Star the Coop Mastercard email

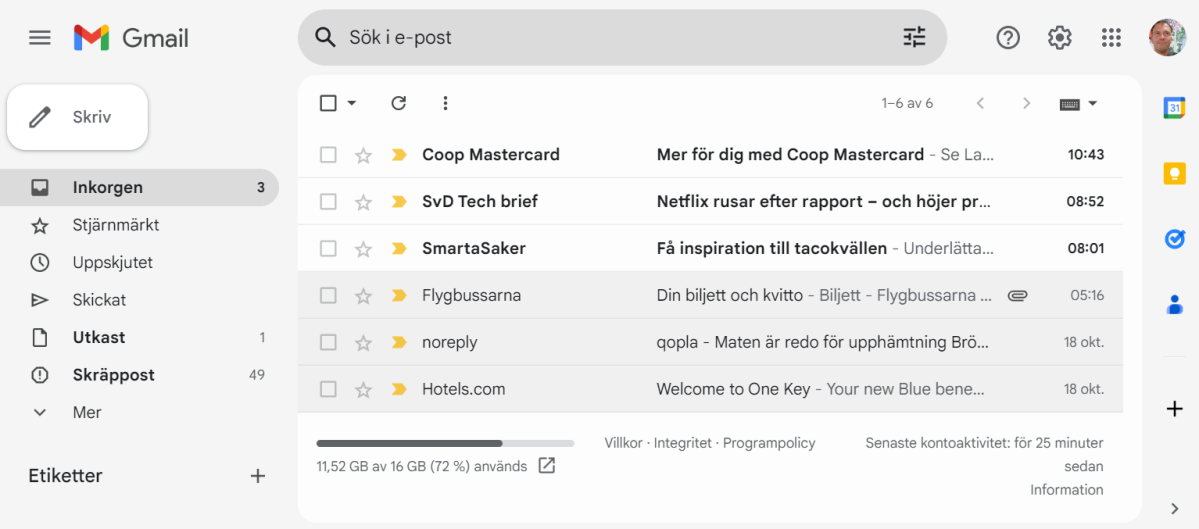(x=363, y=155)
